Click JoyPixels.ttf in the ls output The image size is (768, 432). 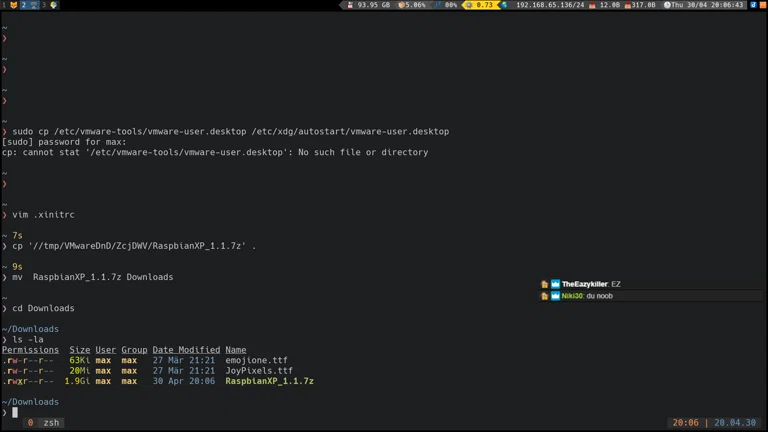click(x=259, y=371)
